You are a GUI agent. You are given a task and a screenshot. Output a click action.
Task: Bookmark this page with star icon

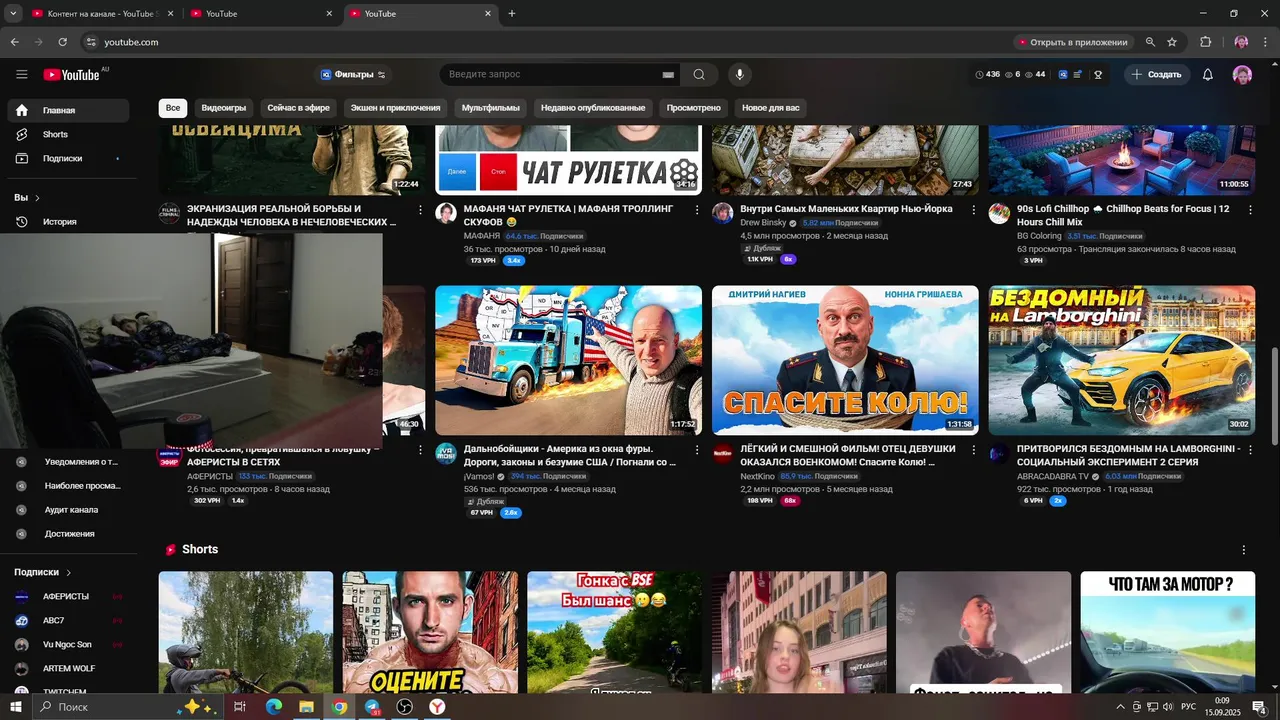coord(1172,42)
